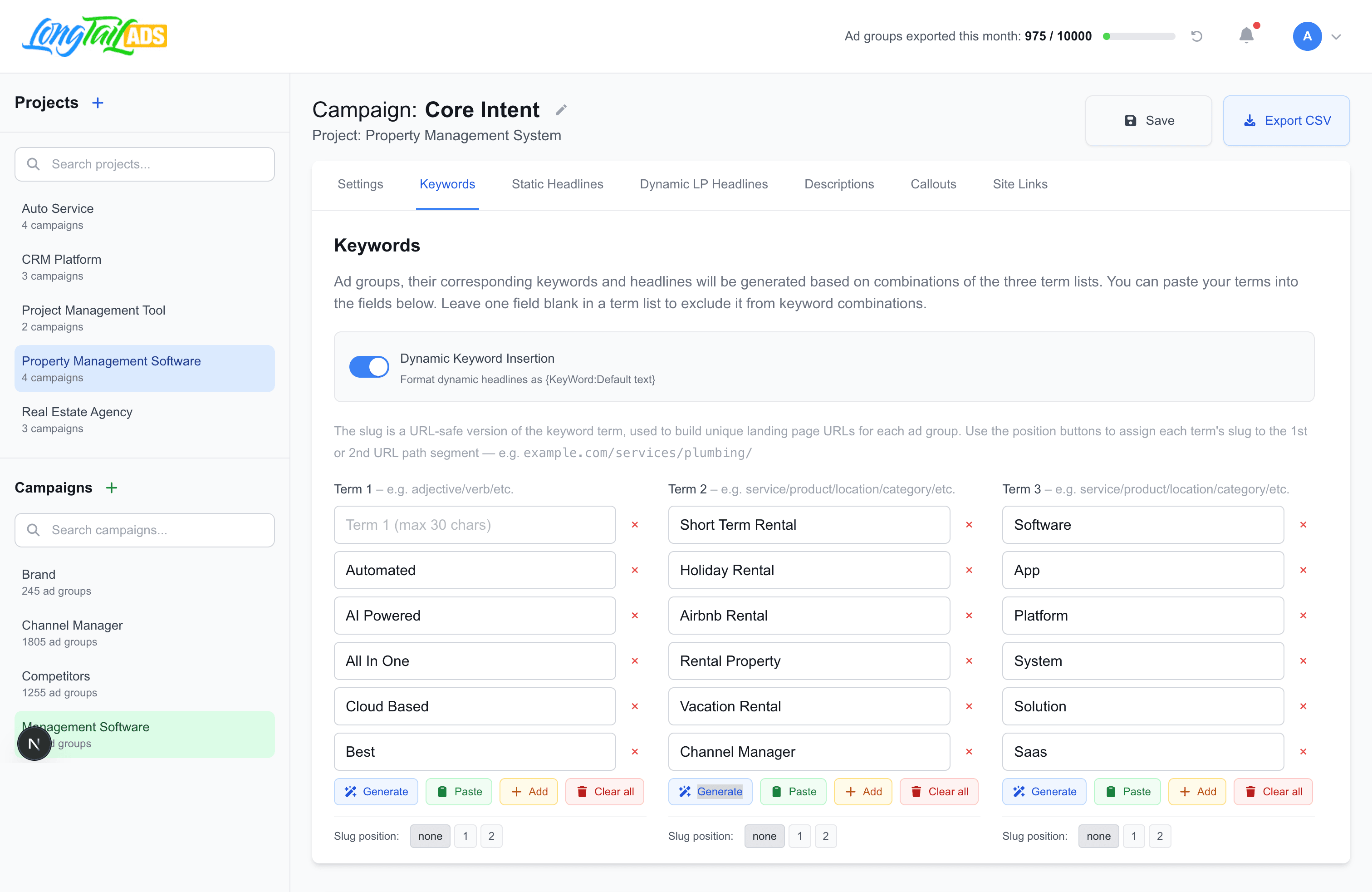
Task: Click the round N badge
Action: pos(34,744)
